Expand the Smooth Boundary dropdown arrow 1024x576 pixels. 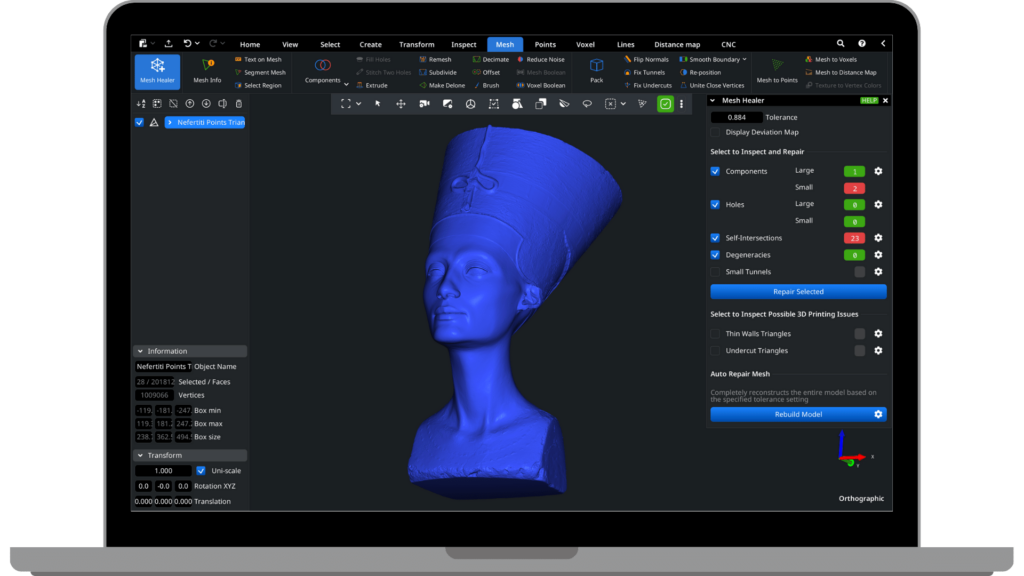pyautogui.click(x=744, y=59)
